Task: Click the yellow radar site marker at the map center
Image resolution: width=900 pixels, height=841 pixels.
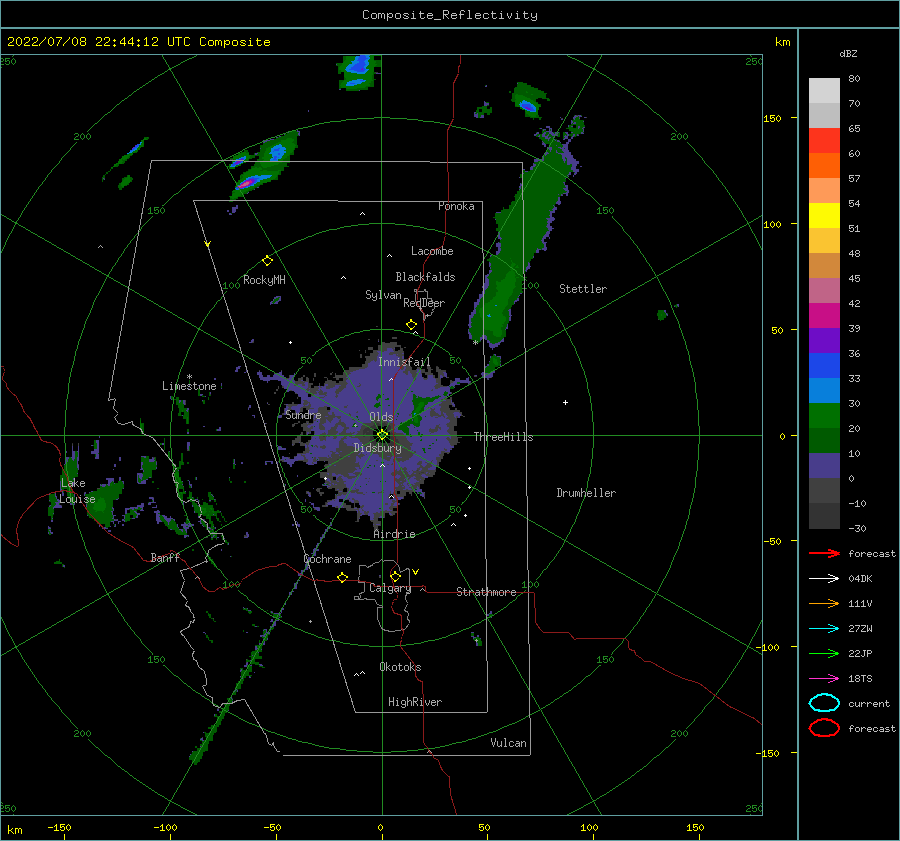Action: [x=382, y=435]
